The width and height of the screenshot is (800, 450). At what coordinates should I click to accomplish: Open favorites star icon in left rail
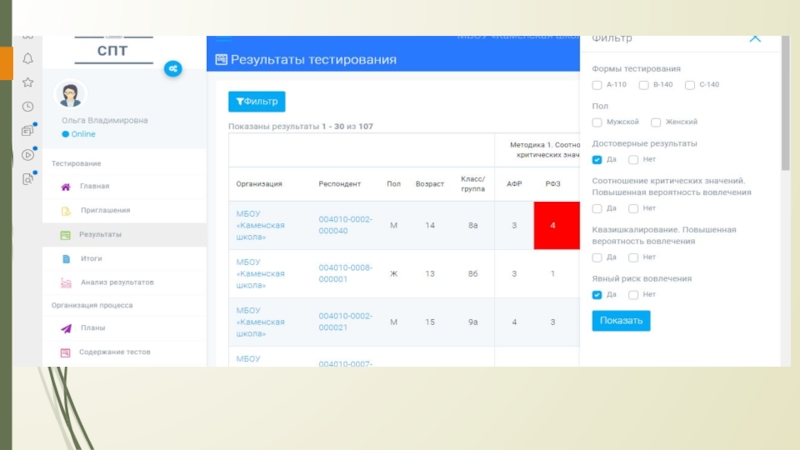point(28,82)
